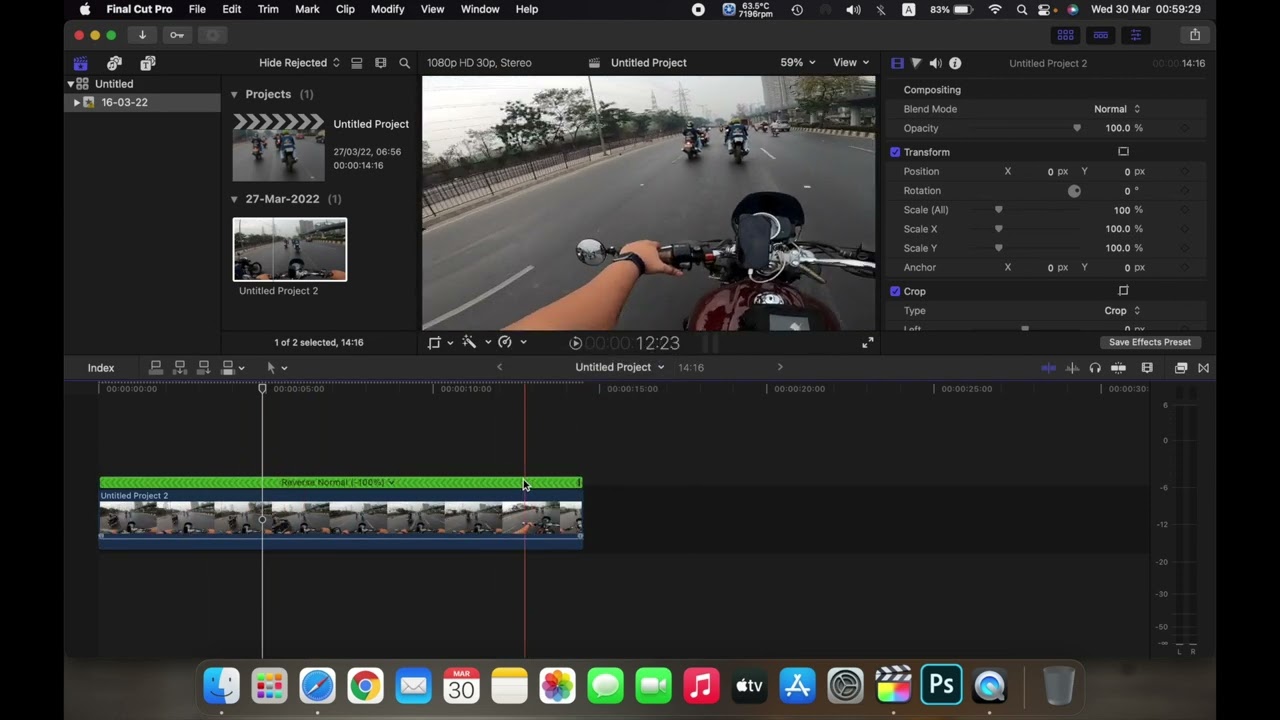The image size is (1280, 720).
Task: Open the Info inspector tab
Action: 955,63
